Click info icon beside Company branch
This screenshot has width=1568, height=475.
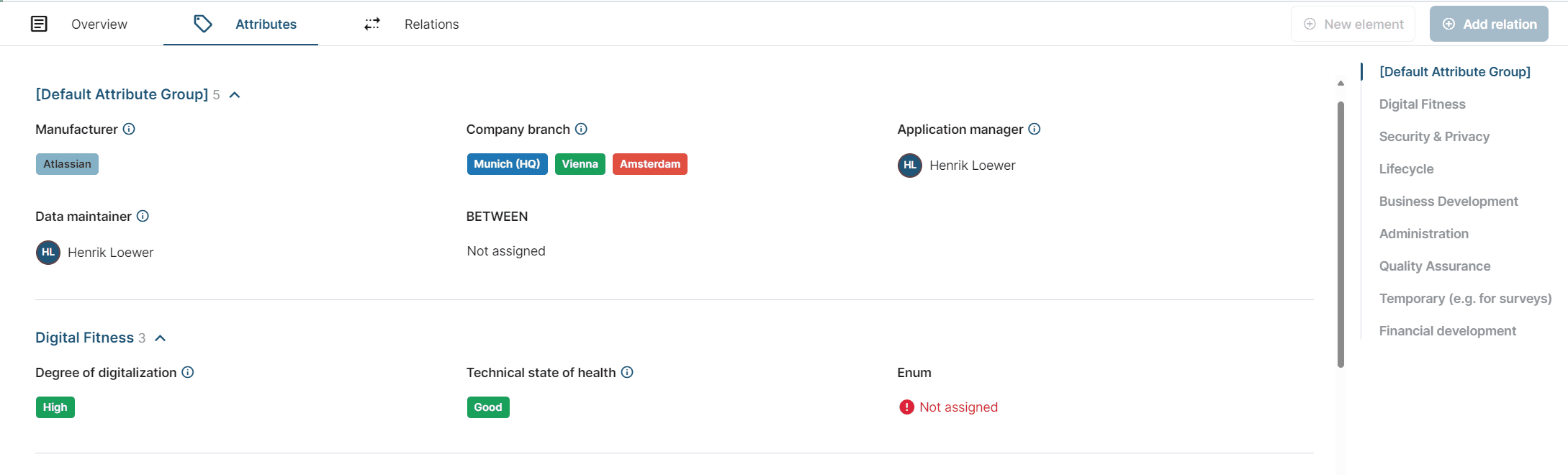[x=581, y=129]
